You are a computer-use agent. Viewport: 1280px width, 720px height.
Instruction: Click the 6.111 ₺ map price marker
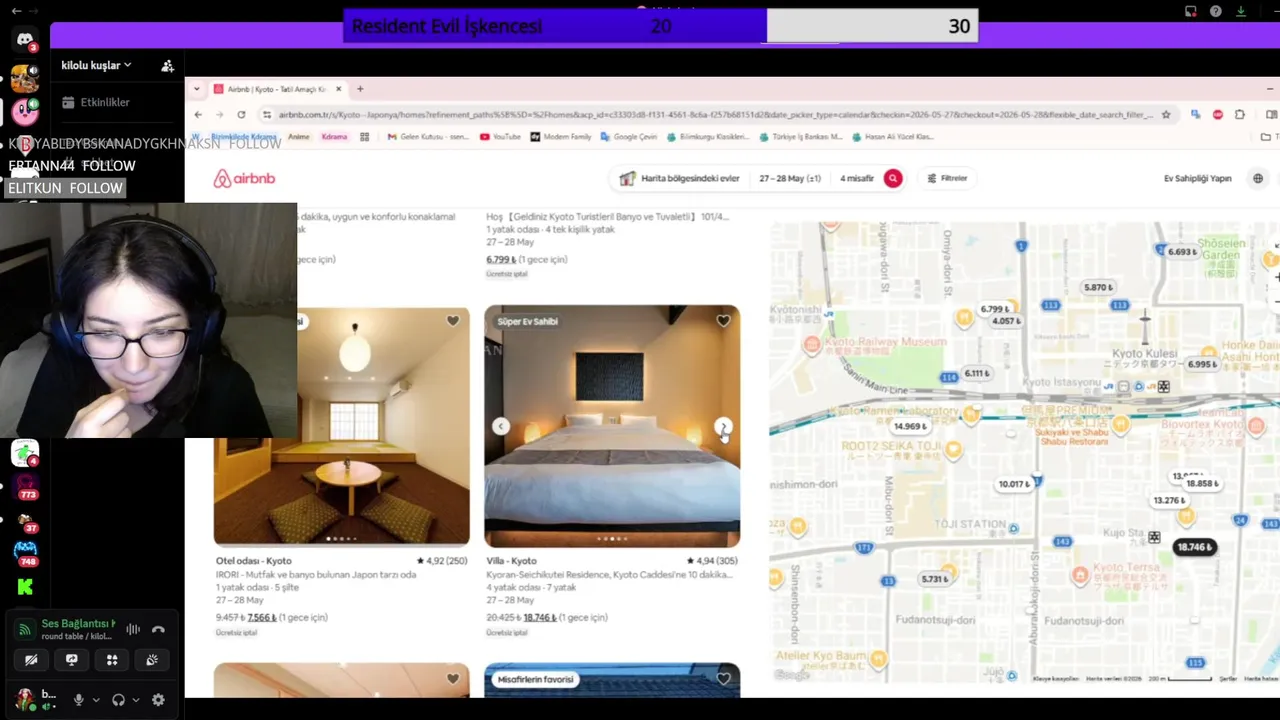click(x=976, y=374)
